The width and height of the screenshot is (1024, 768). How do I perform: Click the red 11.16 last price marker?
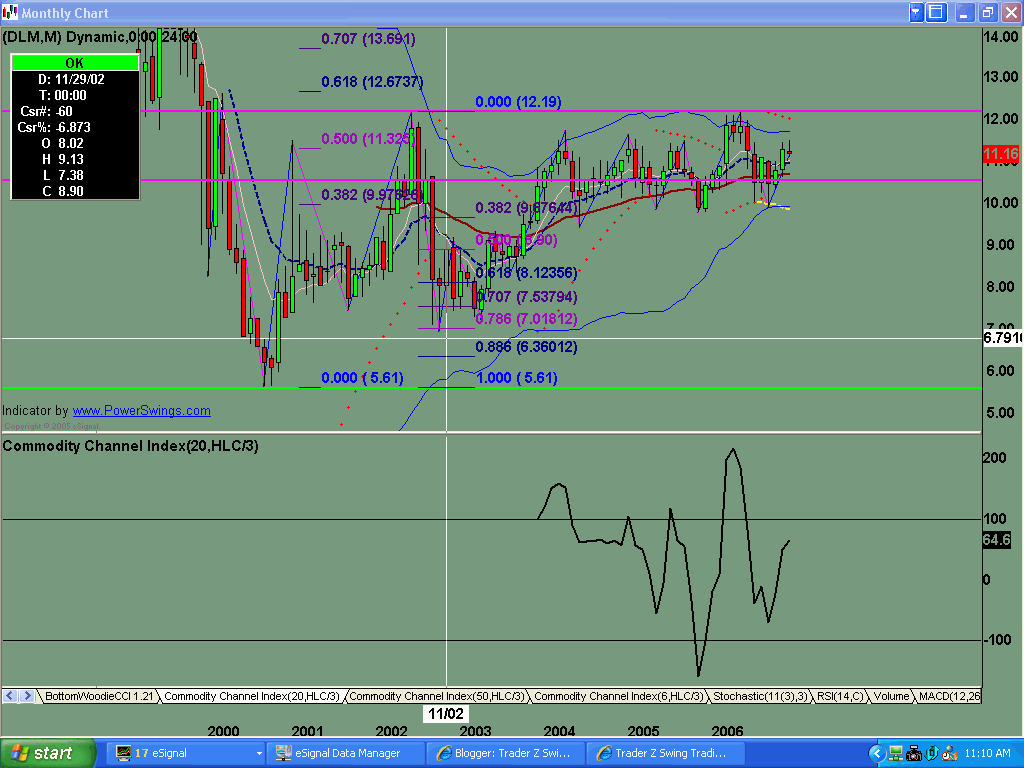1001,154
